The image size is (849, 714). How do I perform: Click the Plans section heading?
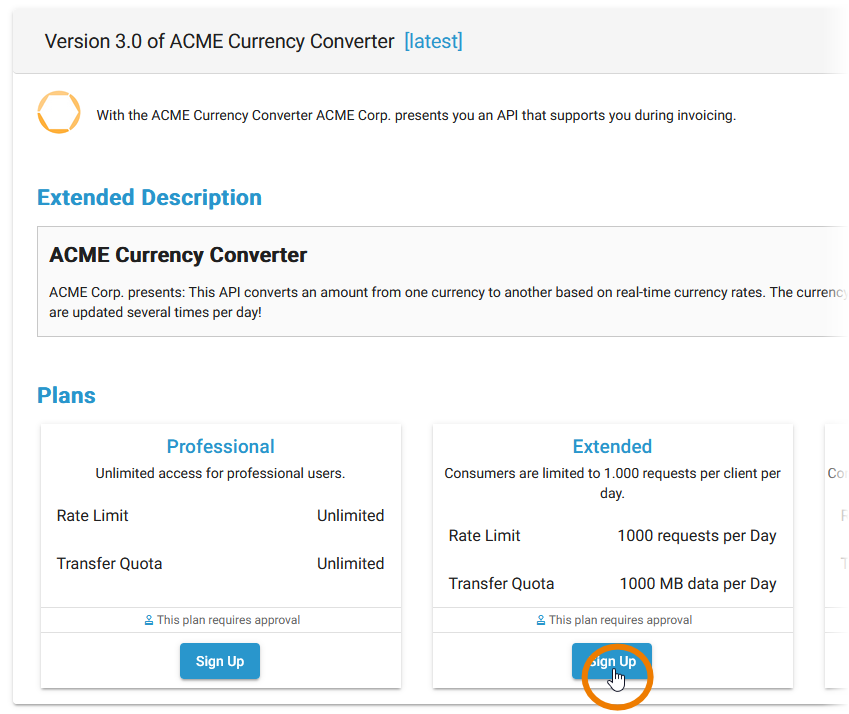pos(66,396)
